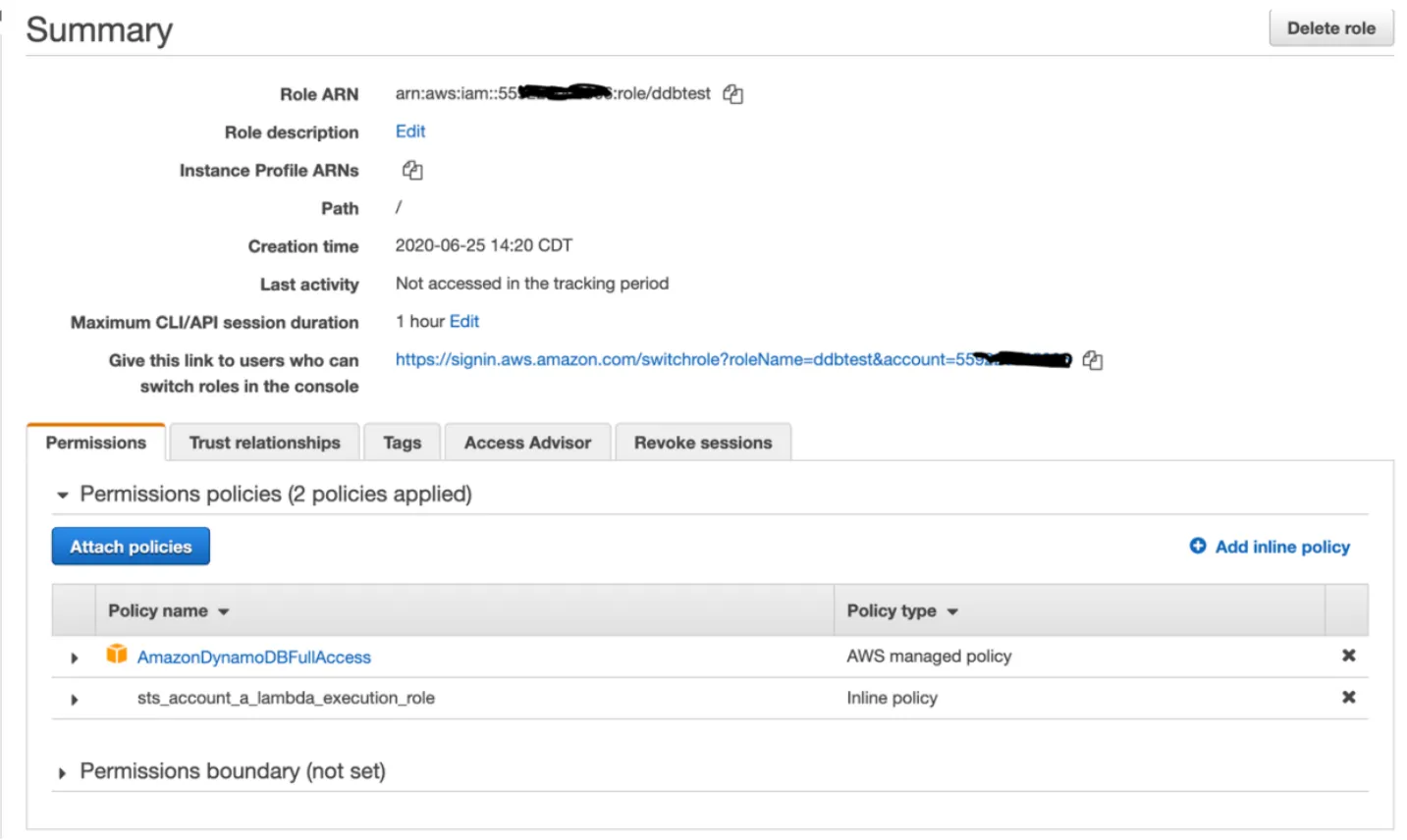Click the orange AWS managed policy box icon
Image resolution: width=1407 pixels, height=840 pixels.
[x=117, y=655]
